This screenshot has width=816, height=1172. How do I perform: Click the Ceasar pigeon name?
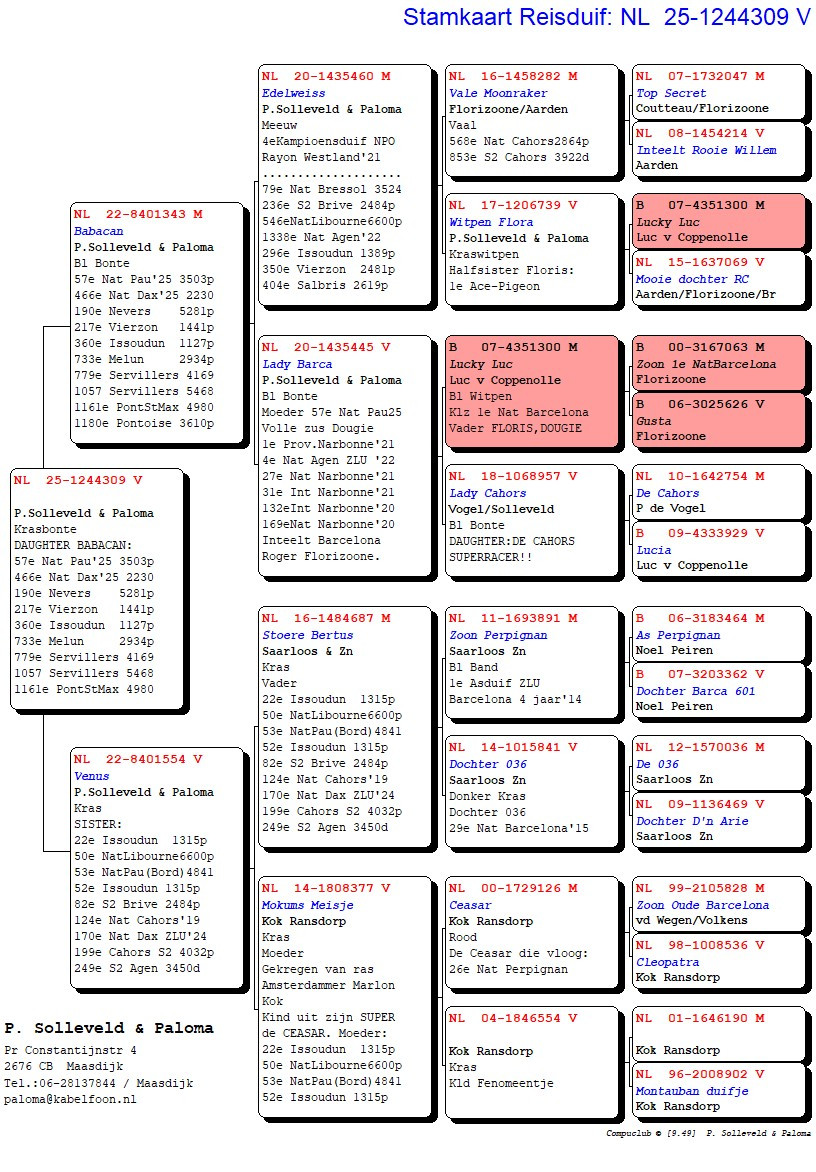click(x=470, y=906)
